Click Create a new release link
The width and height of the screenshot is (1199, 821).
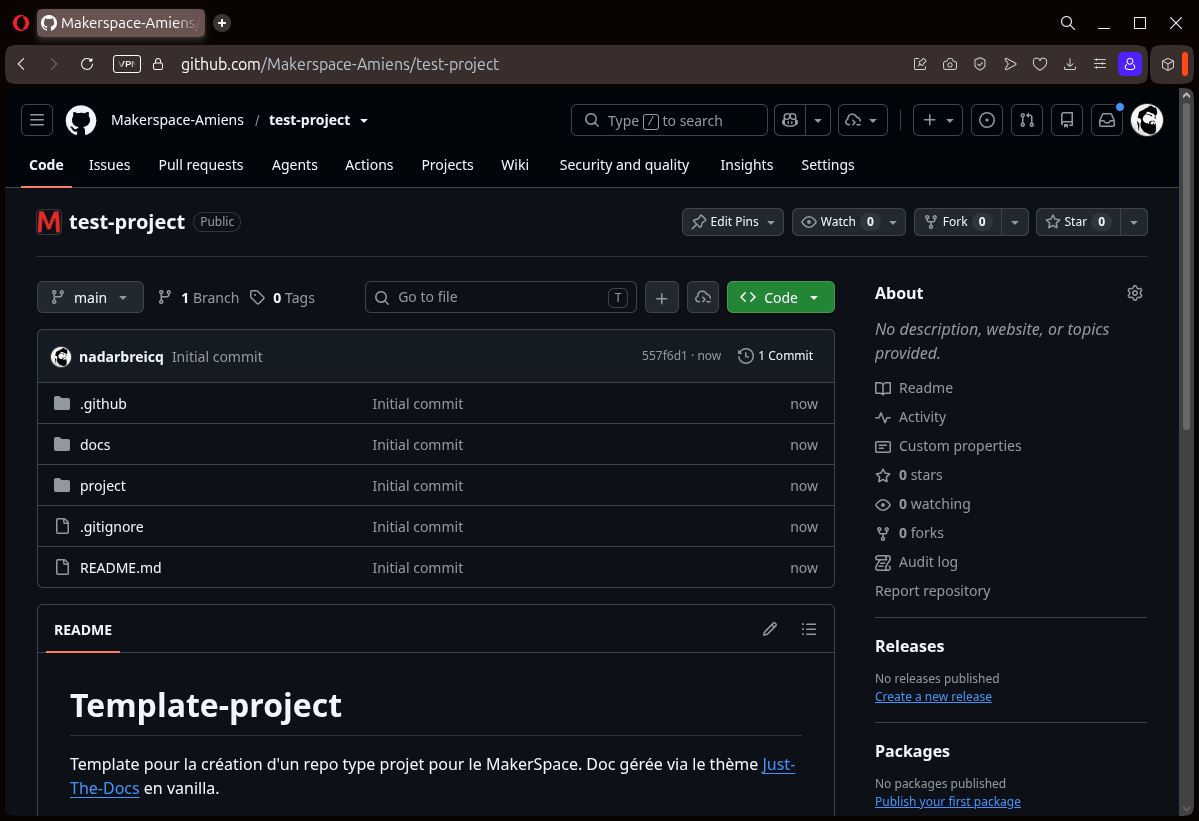[933, 696]
